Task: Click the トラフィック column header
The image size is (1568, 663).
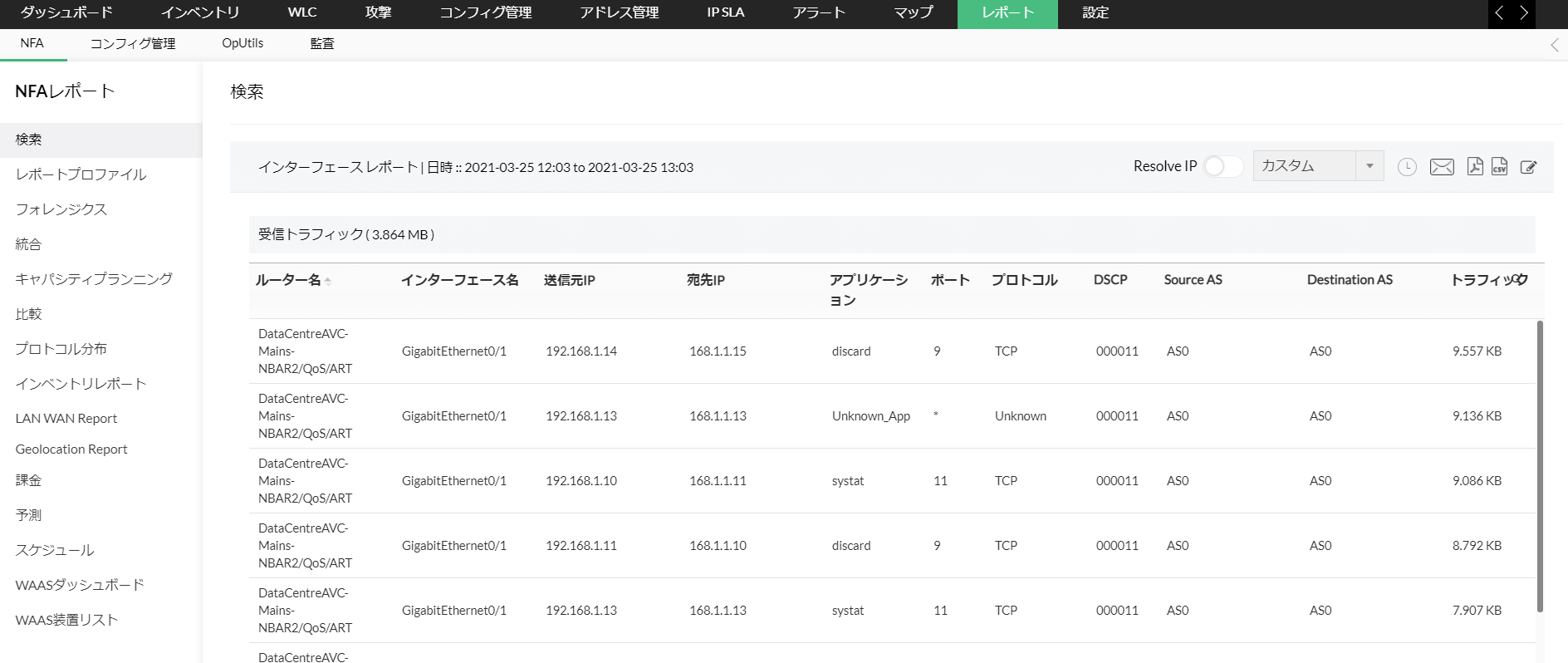Action: (x=1488, y=281)
